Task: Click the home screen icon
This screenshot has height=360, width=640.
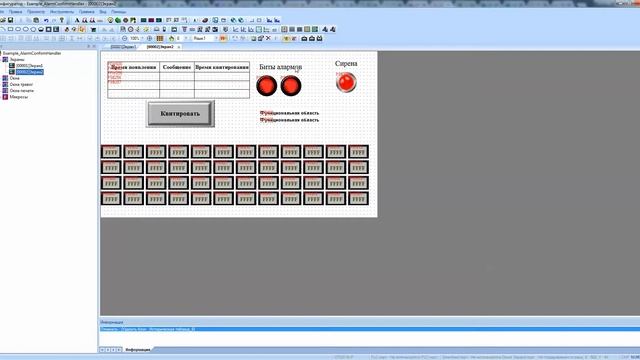Action: coord(171,38)
